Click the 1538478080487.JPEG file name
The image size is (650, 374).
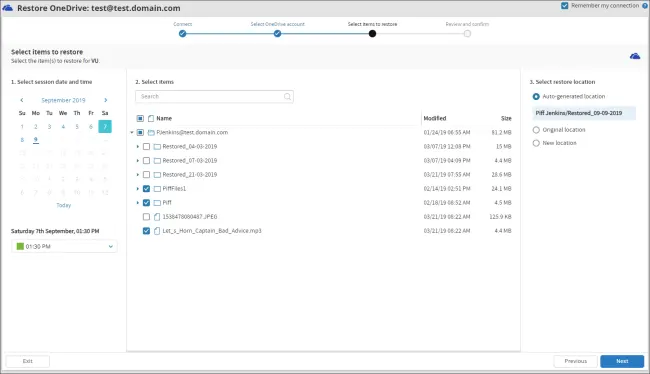(x=190, y=217)
